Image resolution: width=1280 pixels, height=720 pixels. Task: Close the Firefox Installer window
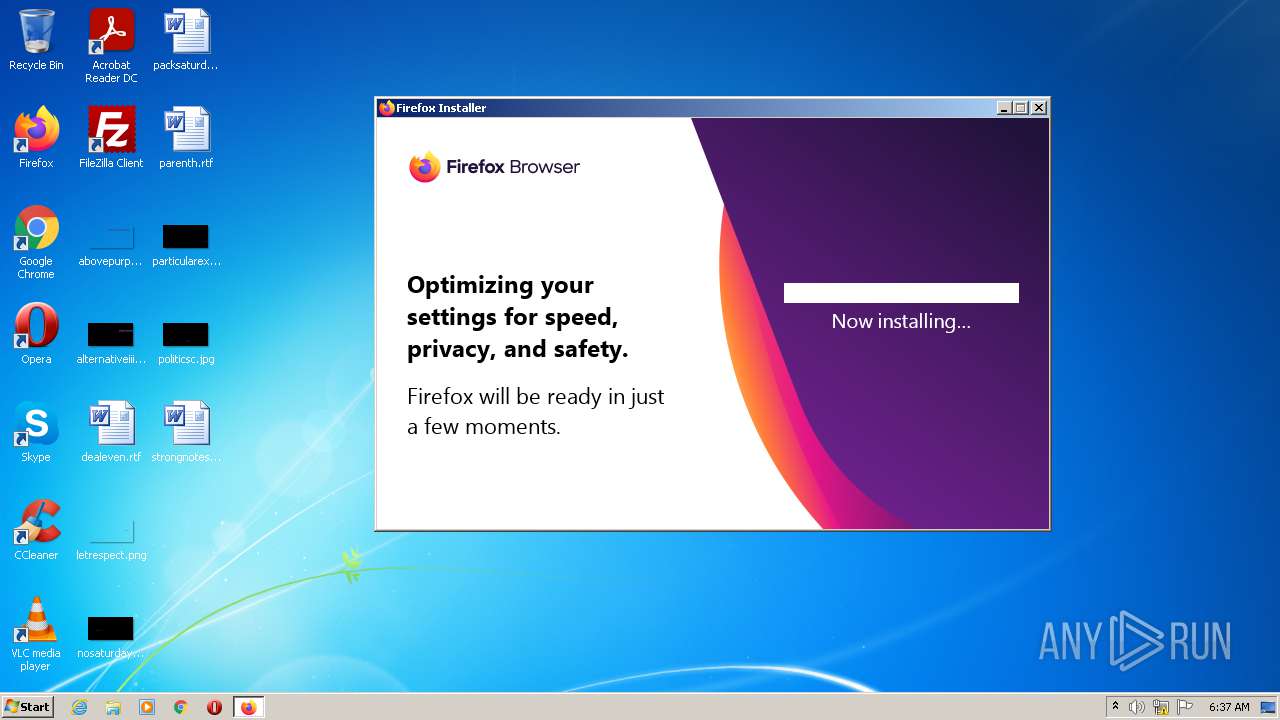pos(1039,108)
